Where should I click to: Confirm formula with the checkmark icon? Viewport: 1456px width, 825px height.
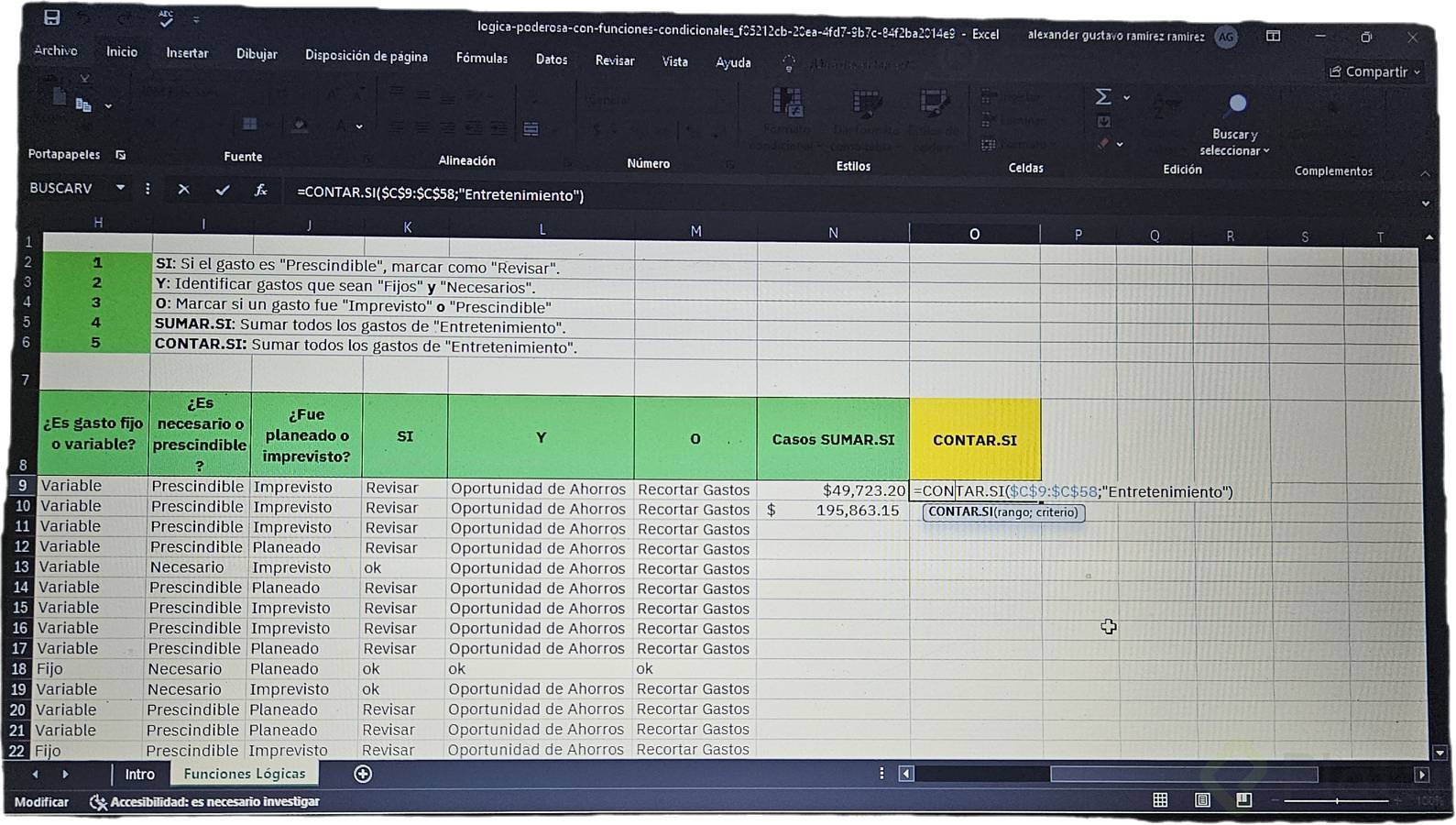223,190
